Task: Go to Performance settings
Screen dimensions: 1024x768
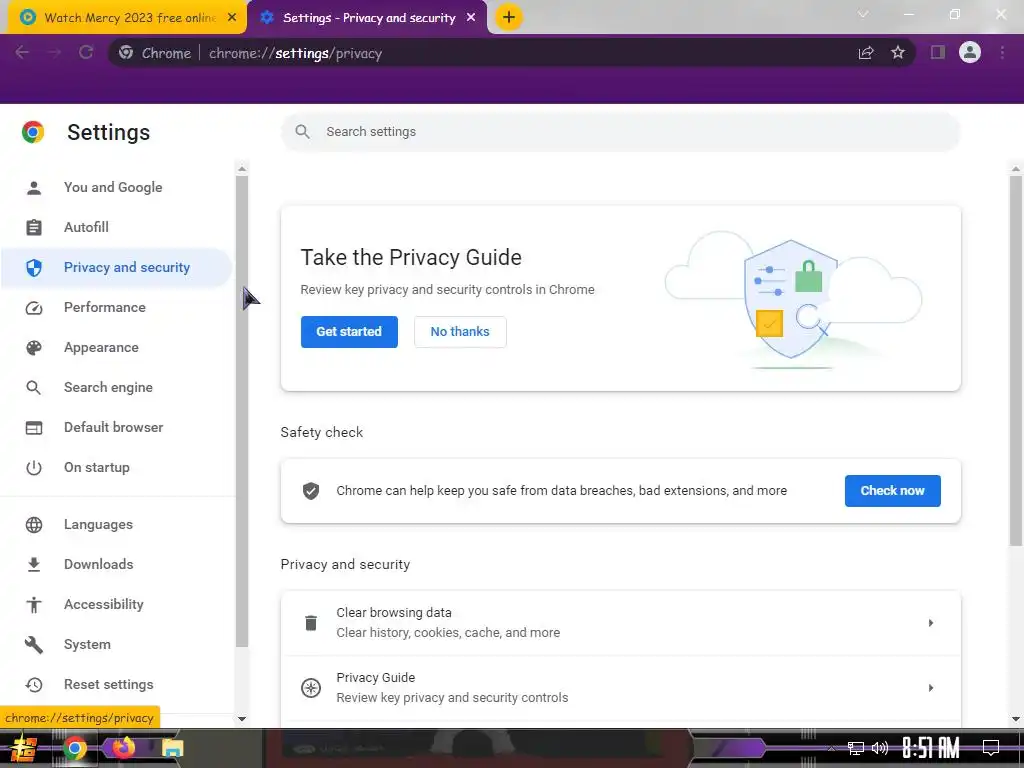Action: click(x=116, y=308)
